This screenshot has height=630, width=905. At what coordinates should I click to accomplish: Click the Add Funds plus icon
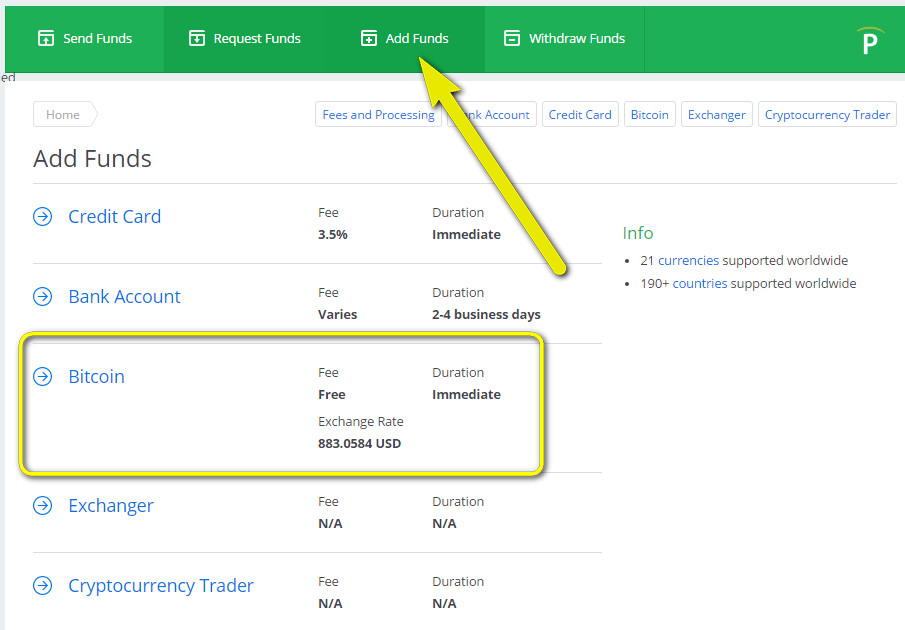point(369,39)
